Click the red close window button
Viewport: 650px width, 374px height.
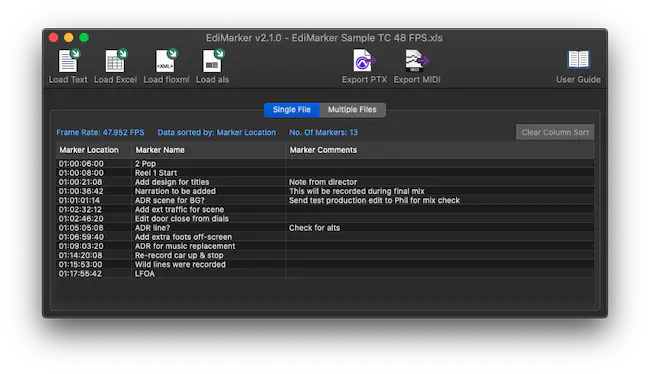click(53, 38)
